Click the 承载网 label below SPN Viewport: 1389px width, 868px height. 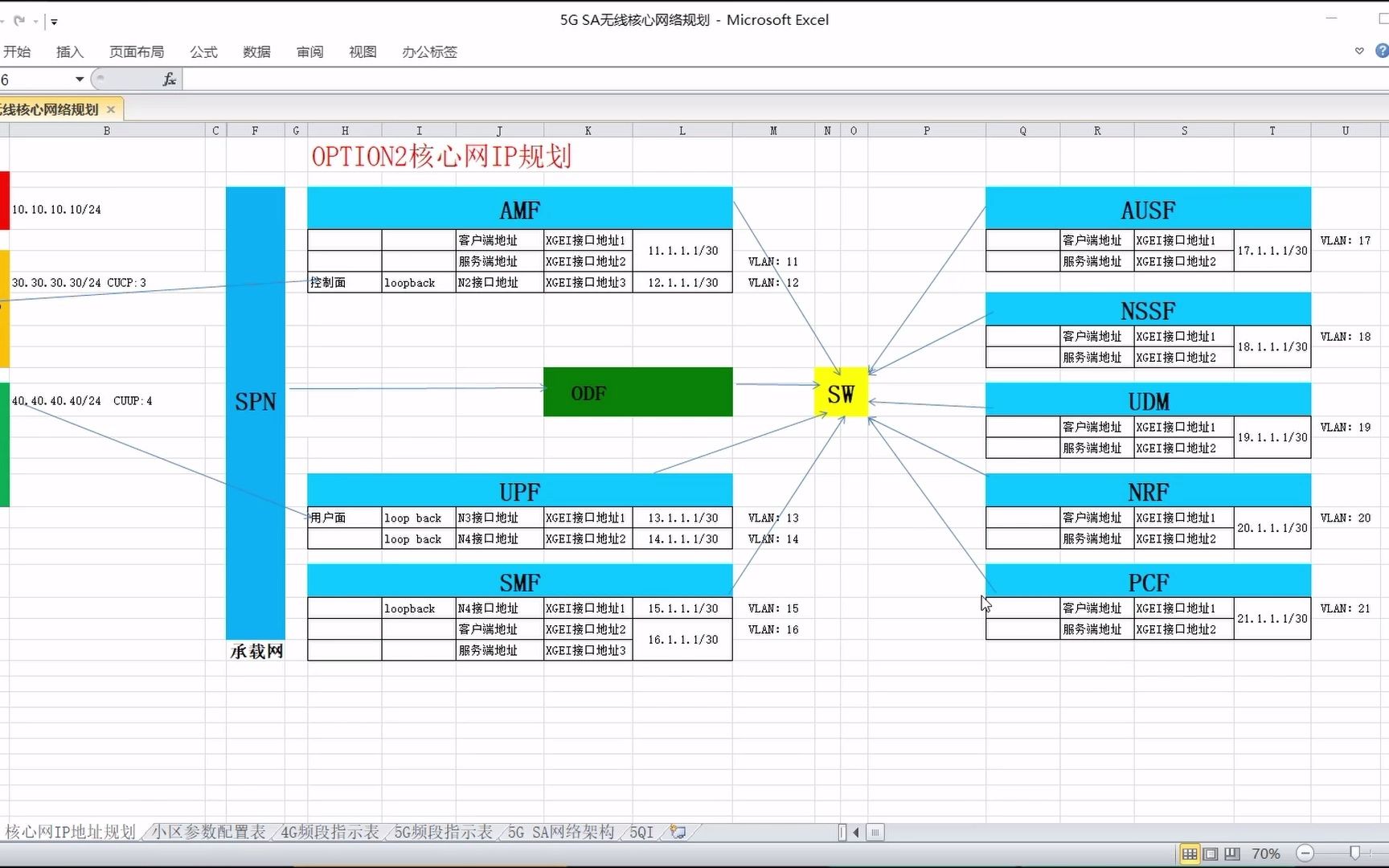click(x=256, y=651)
